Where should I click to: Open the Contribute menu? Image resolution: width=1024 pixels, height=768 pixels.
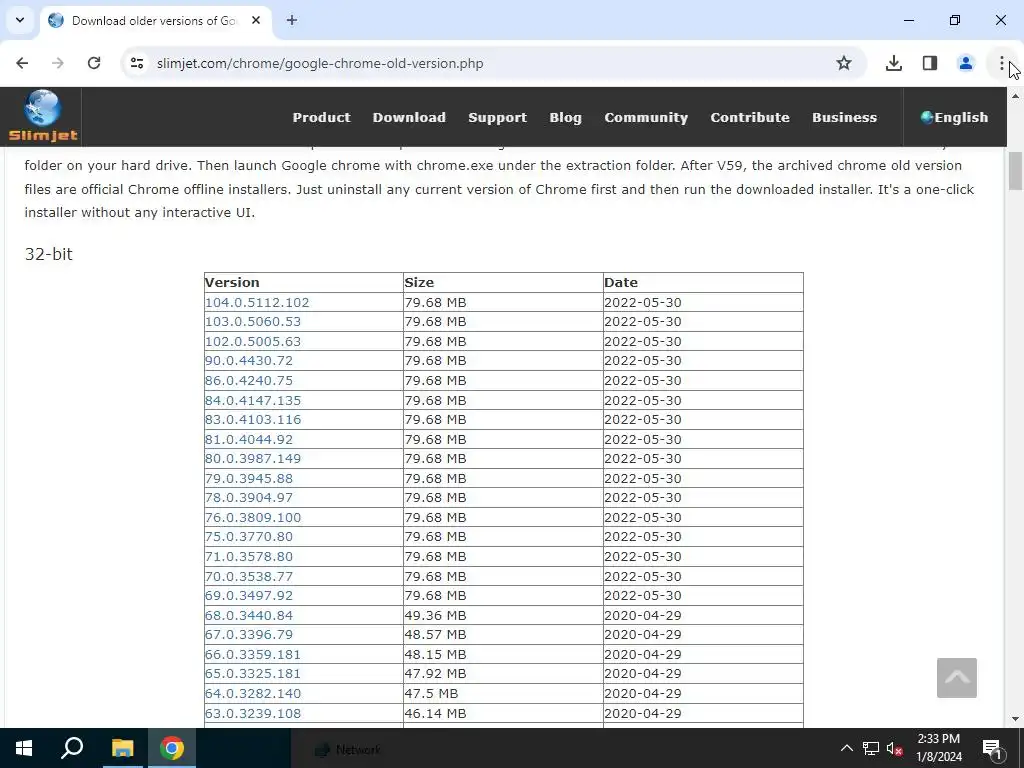point(750,118)
